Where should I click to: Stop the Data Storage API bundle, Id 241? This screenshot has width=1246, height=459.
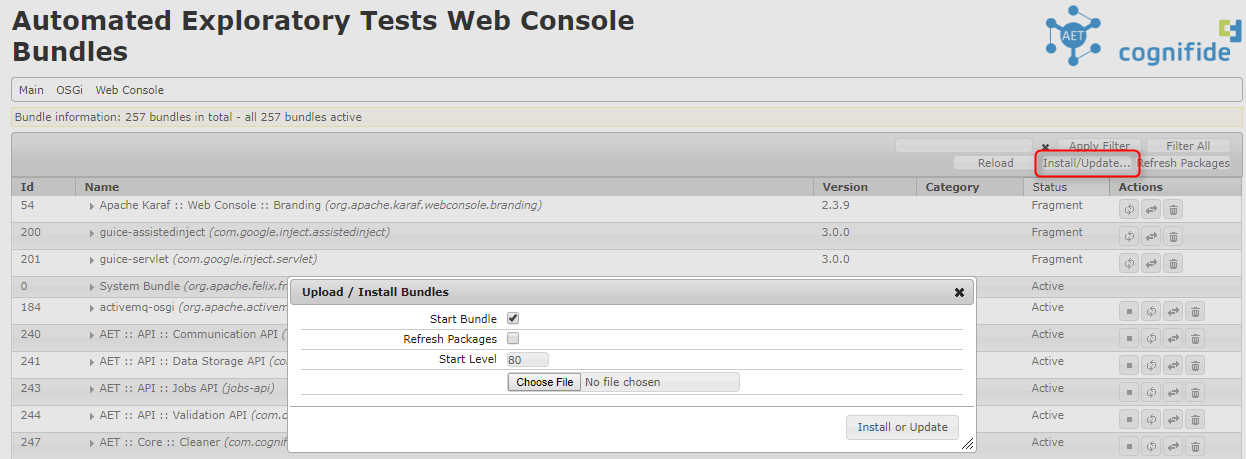1129,366
